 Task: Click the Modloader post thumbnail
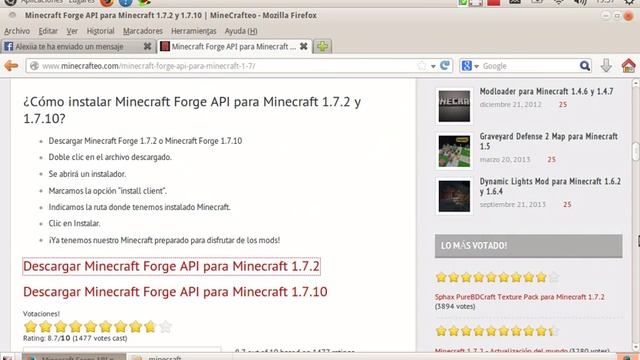(454, 106)
